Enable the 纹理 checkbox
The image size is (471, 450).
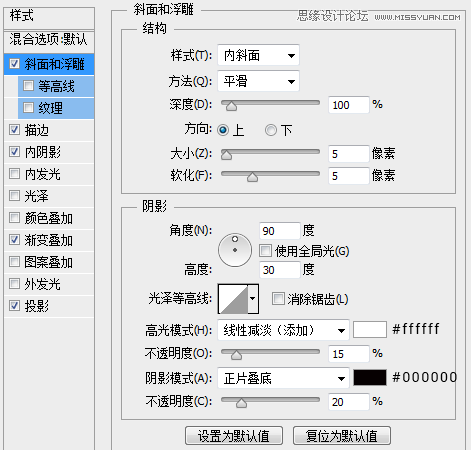pos(28,108)
